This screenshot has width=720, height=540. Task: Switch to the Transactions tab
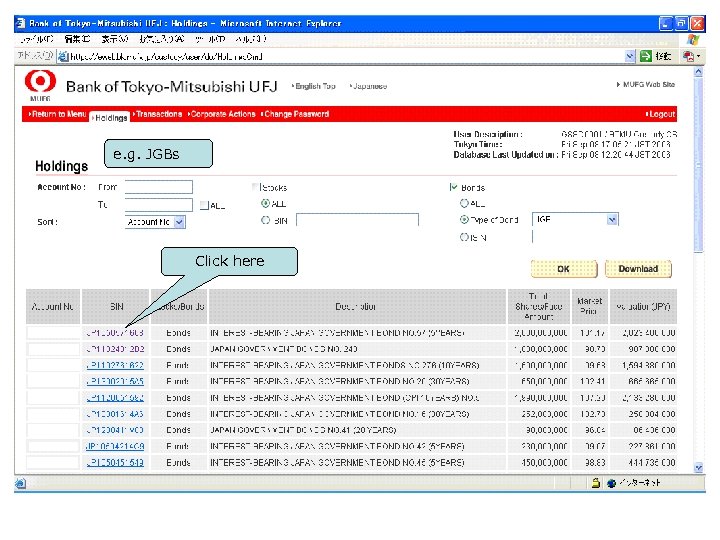(158, 114)
